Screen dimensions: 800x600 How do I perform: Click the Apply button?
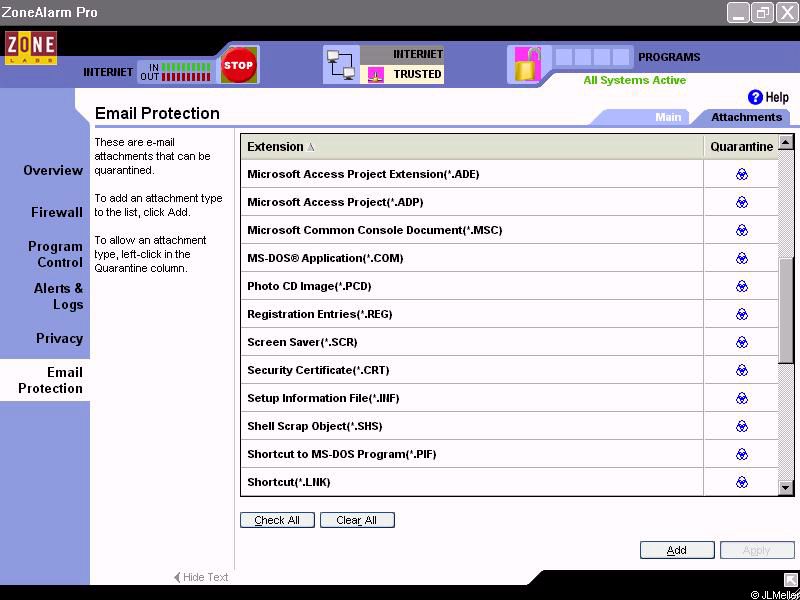[x=757, y=550]
